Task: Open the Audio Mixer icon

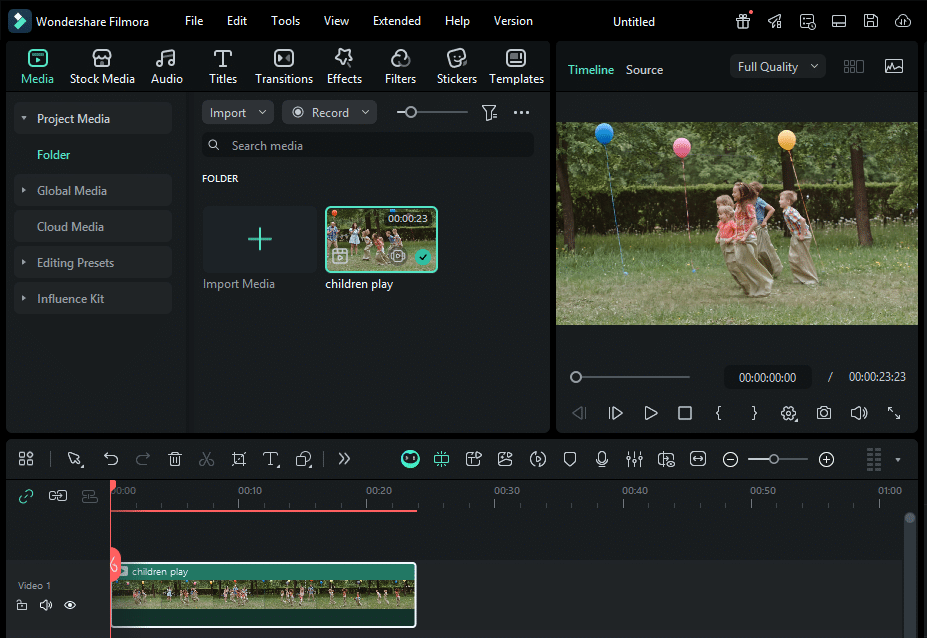Action: click(x=634, y=459)
